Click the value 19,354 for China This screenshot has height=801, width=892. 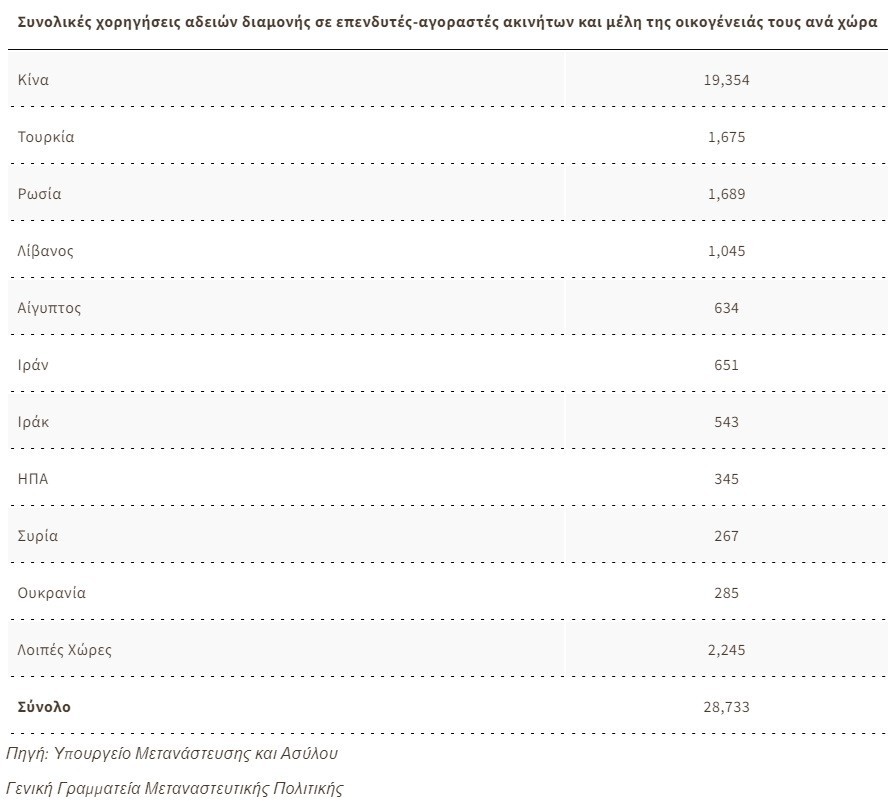(x=726, y=80)
